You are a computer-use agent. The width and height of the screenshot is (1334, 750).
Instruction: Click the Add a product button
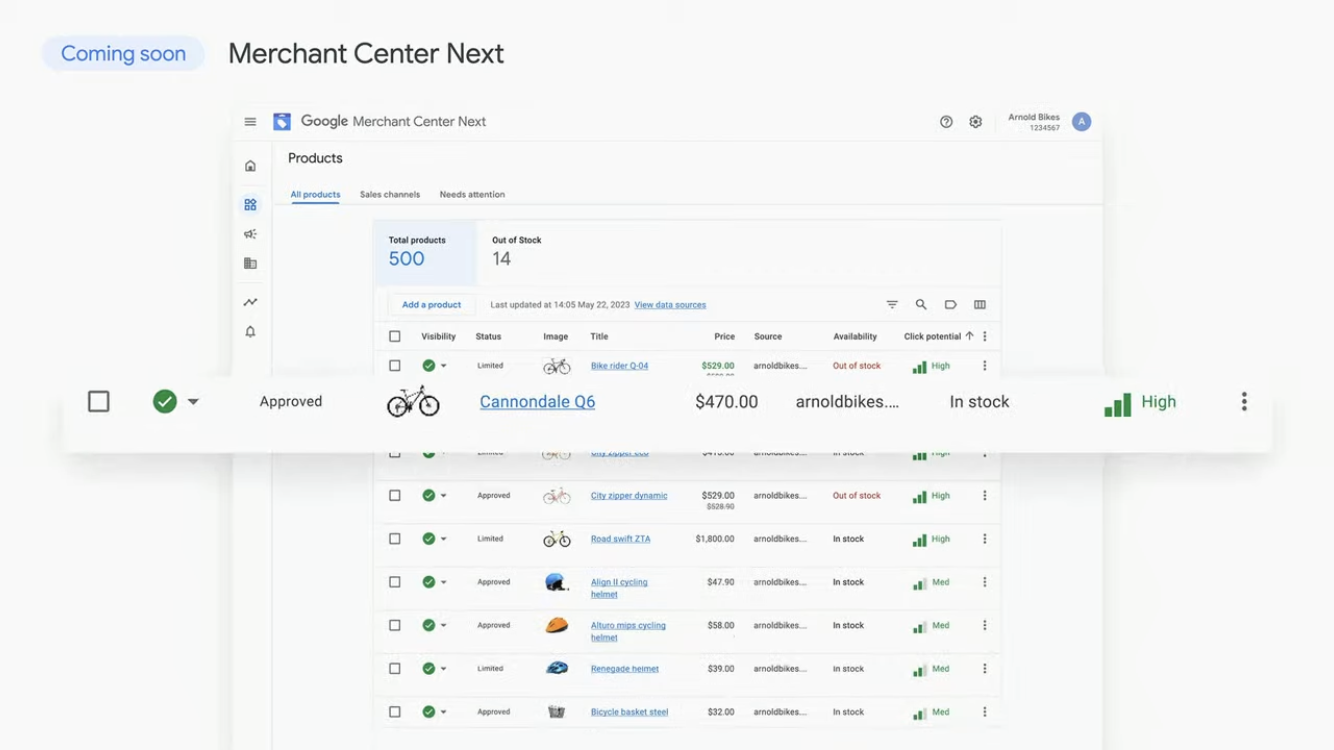[x=432, y=305]
